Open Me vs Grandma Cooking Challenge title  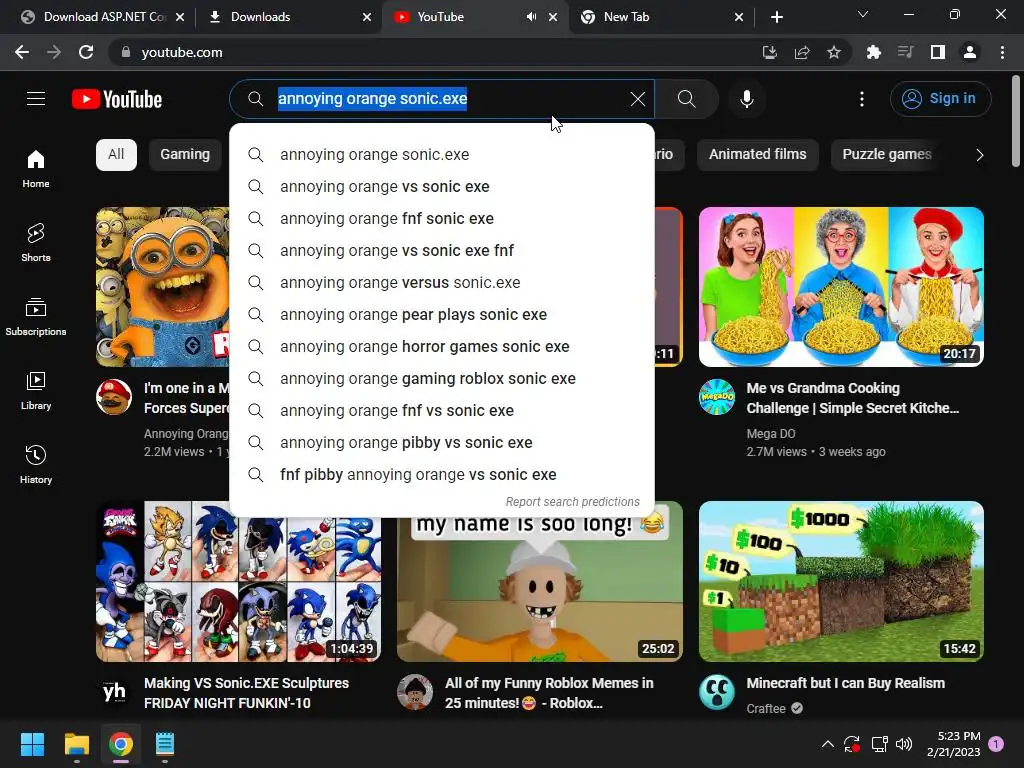tap(852, 398)
